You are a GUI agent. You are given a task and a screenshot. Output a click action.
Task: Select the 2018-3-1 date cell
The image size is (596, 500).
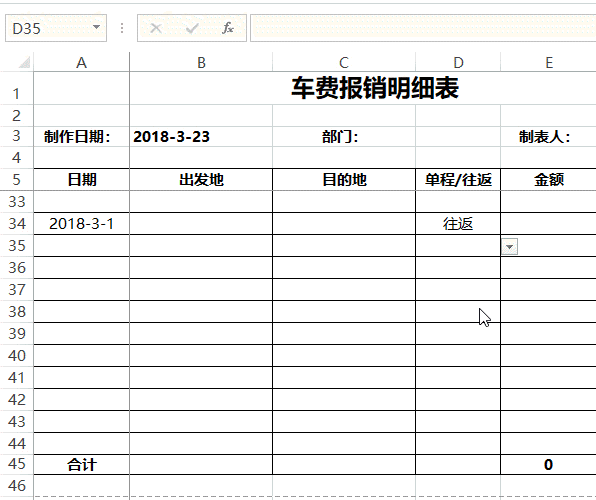point(81,224)
